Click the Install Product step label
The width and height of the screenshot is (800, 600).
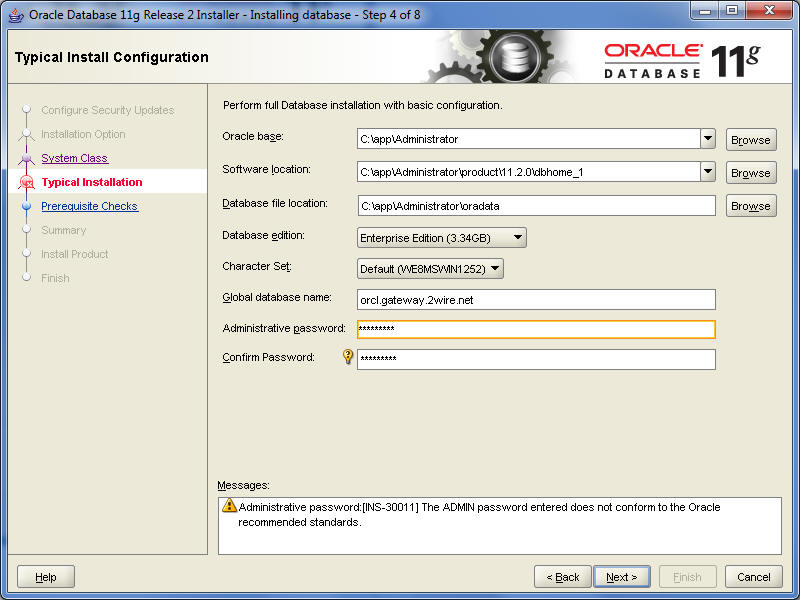click(74, 254)
